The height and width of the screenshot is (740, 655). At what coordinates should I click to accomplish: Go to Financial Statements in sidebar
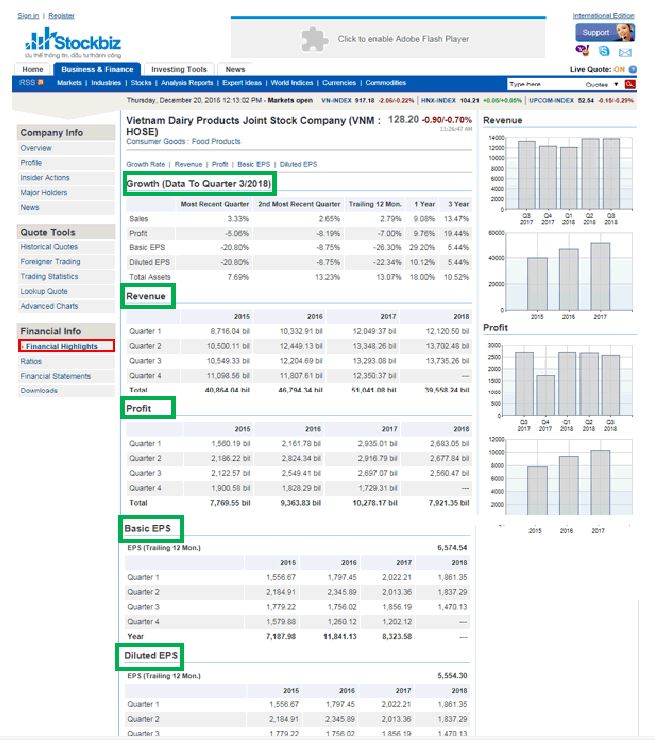click(56, 376)
